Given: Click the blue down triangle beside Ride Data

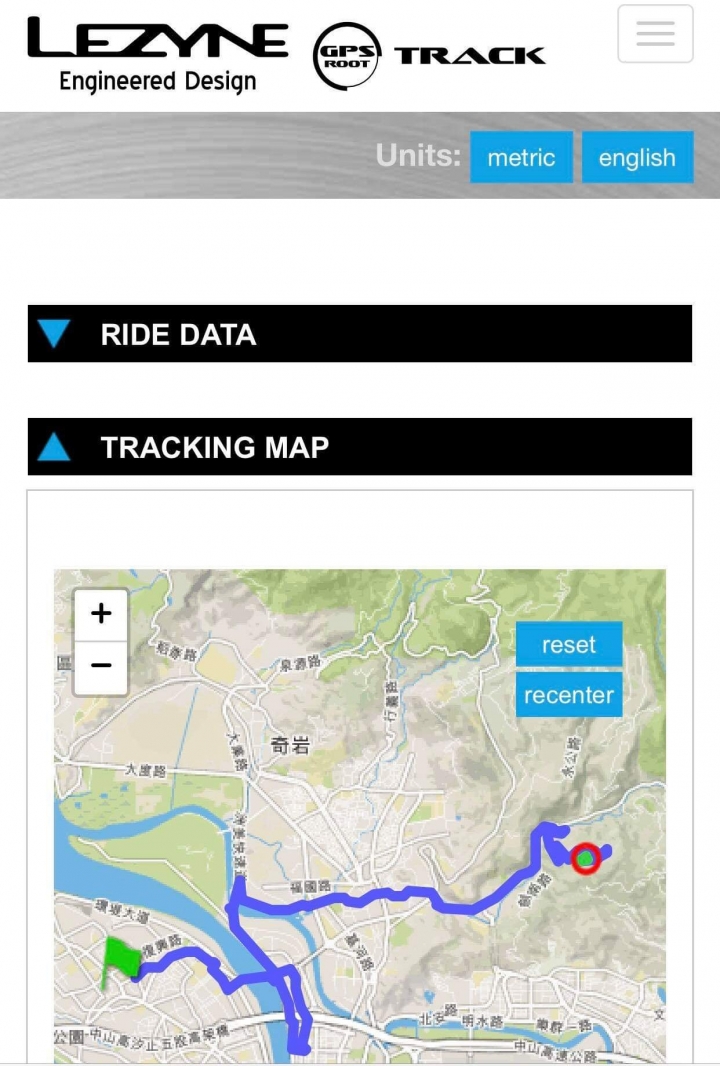Looking at the screenshot, I should pos(54,334).
